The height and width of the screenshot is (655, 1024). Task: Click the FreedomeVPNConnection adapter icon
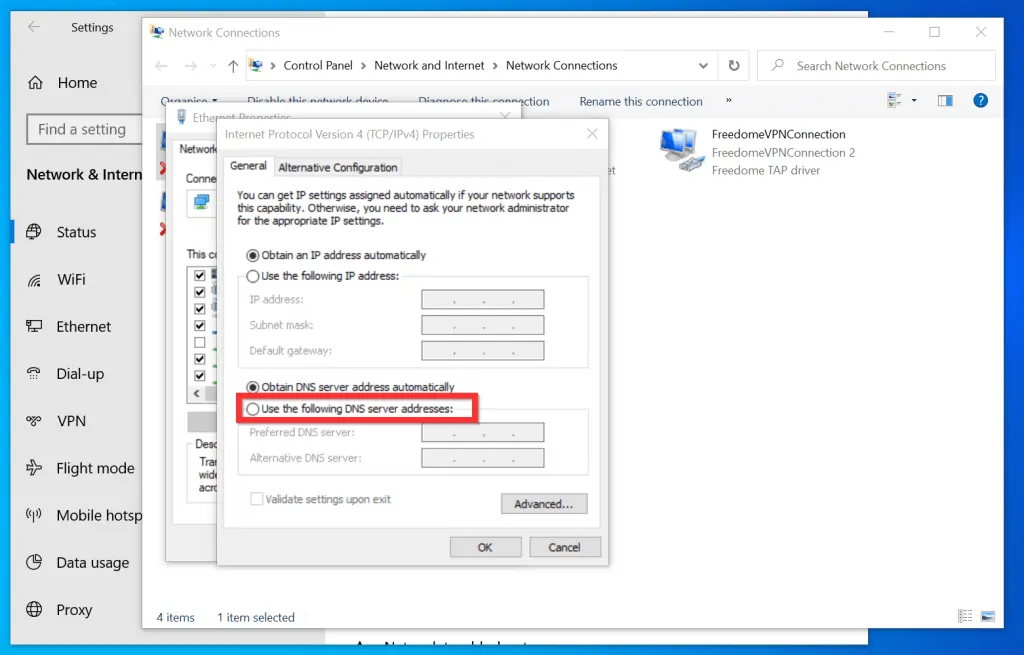coord(682,150)
